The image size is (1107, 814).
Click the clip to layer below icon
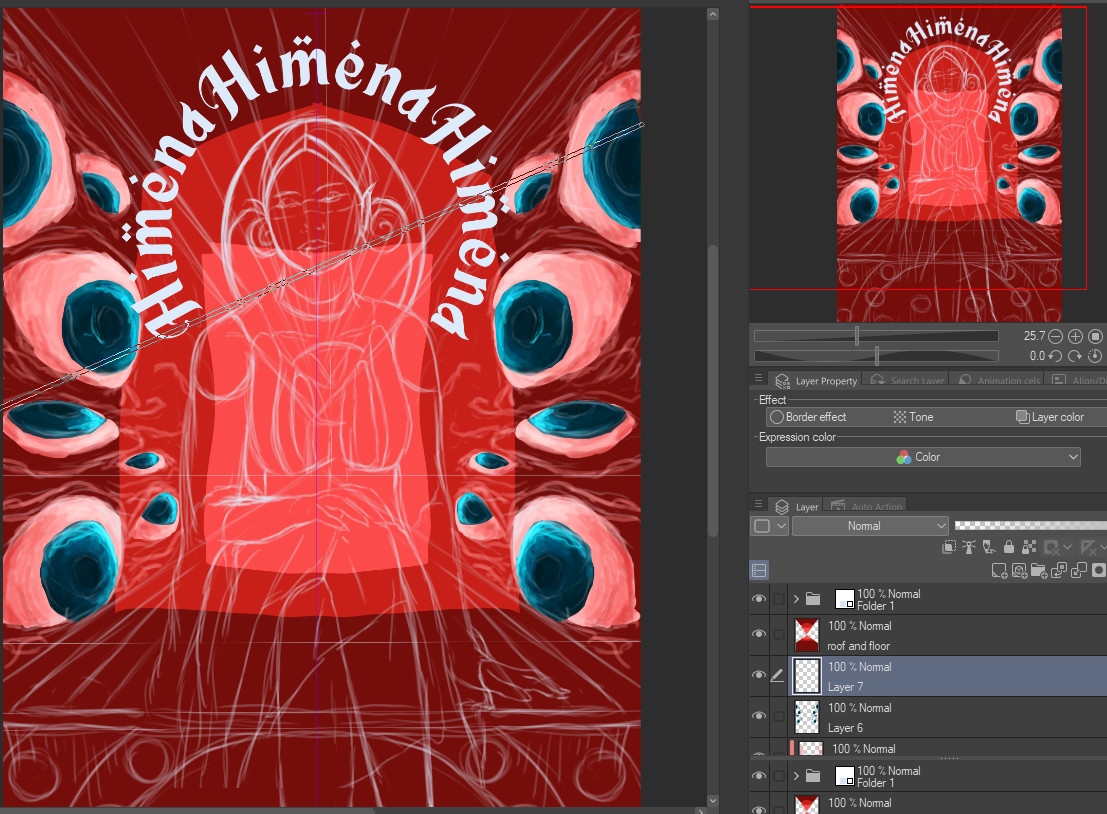coord(949,547)
